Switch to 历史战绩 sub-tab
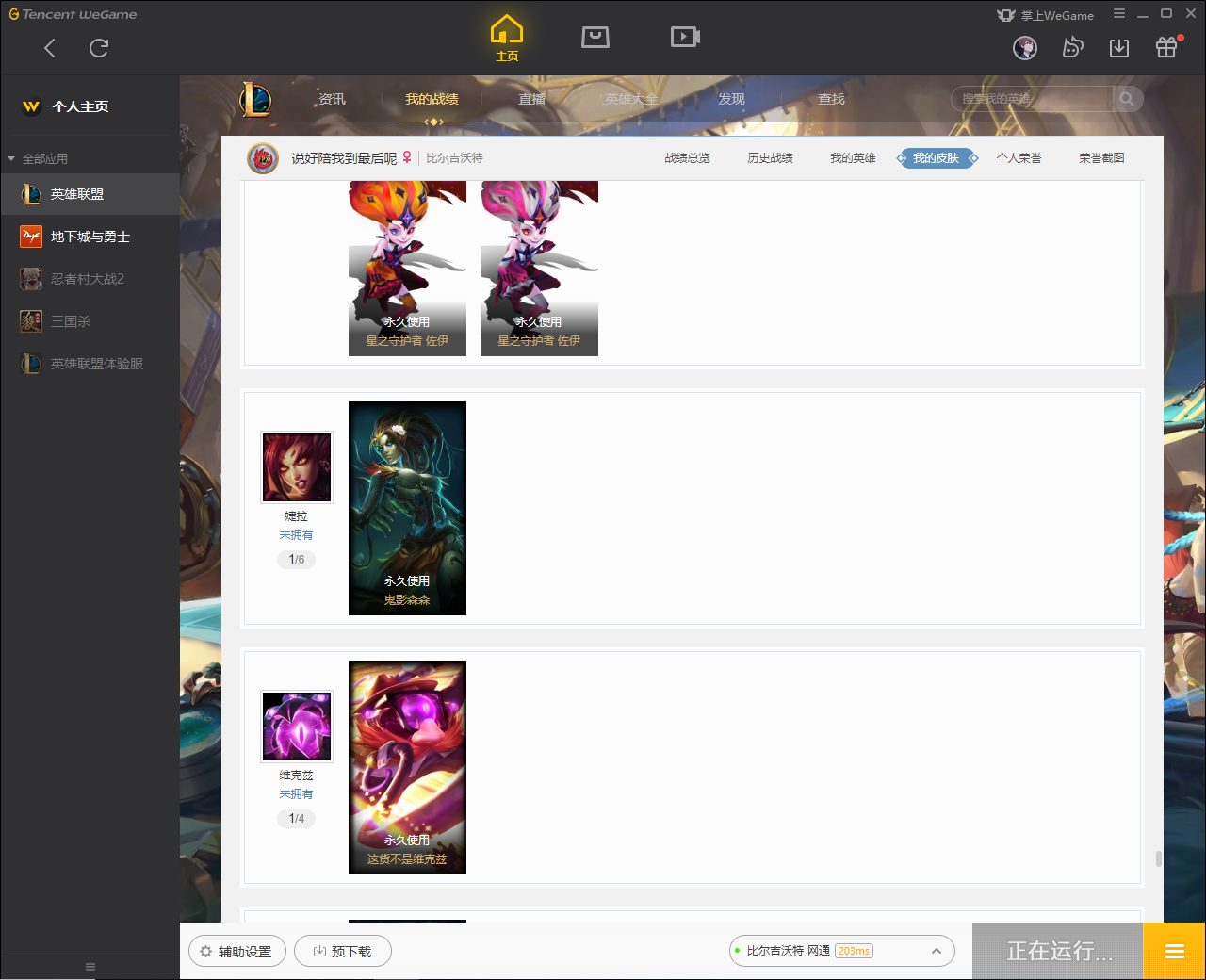Image resolution: width=1206 pixels, height=980 pixels. point(770,158)
